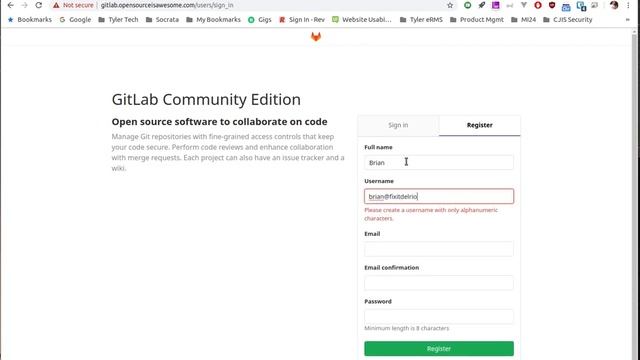Open the red circle extension icon

[538, 5]
